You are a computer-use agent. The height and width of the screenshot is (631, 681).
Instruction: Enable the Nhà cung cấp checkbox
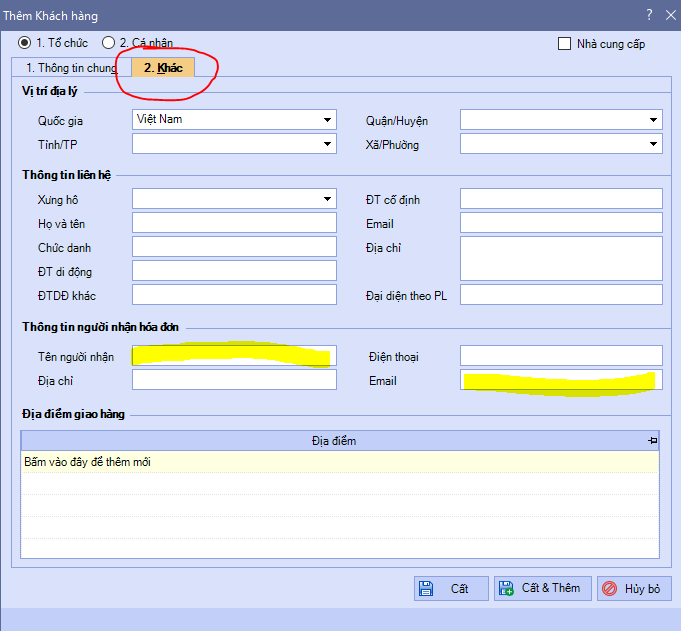(565, 43)
